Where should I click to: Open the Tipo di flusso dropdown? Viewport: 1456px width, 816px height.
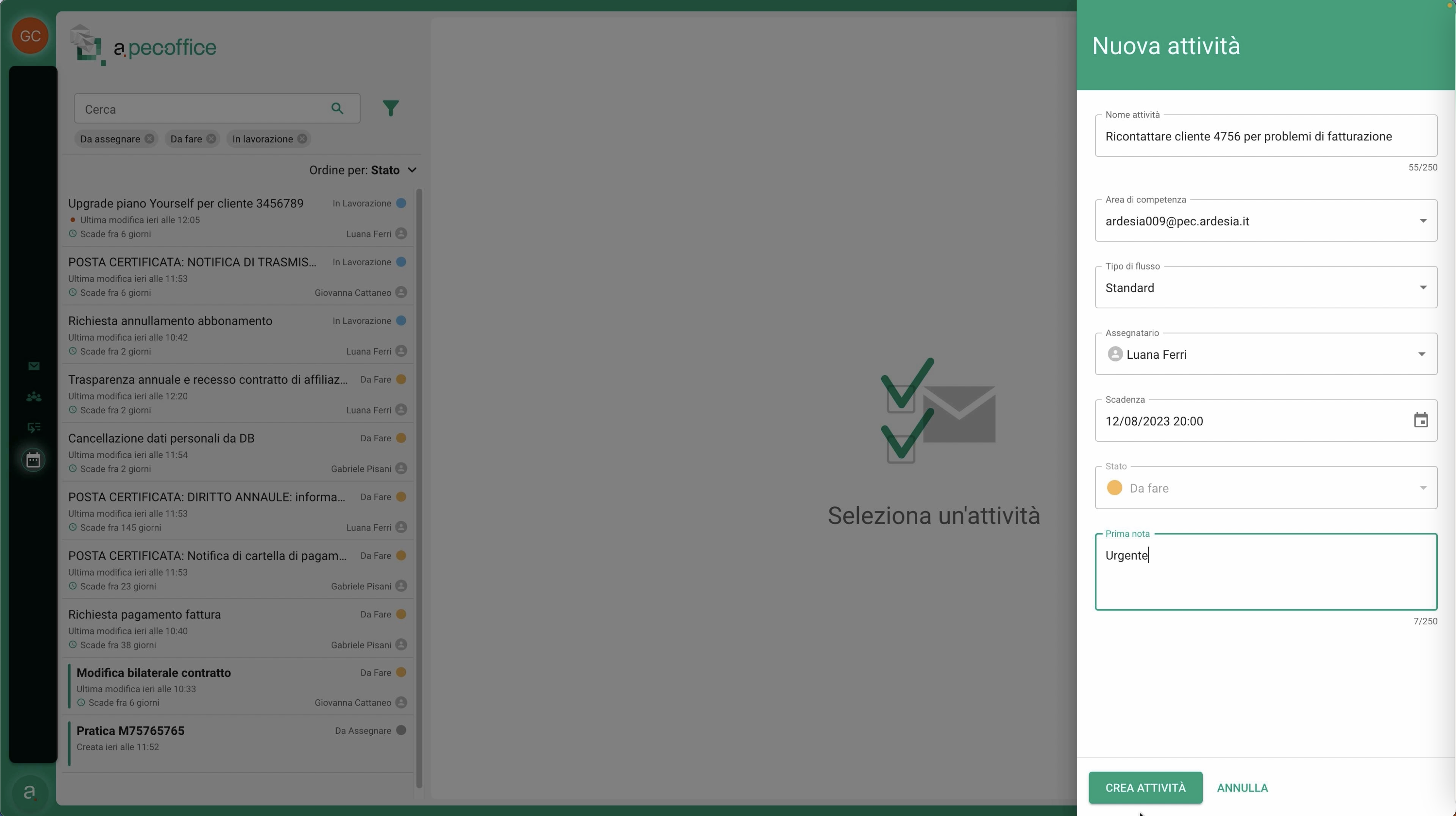tap(1266, 287)
